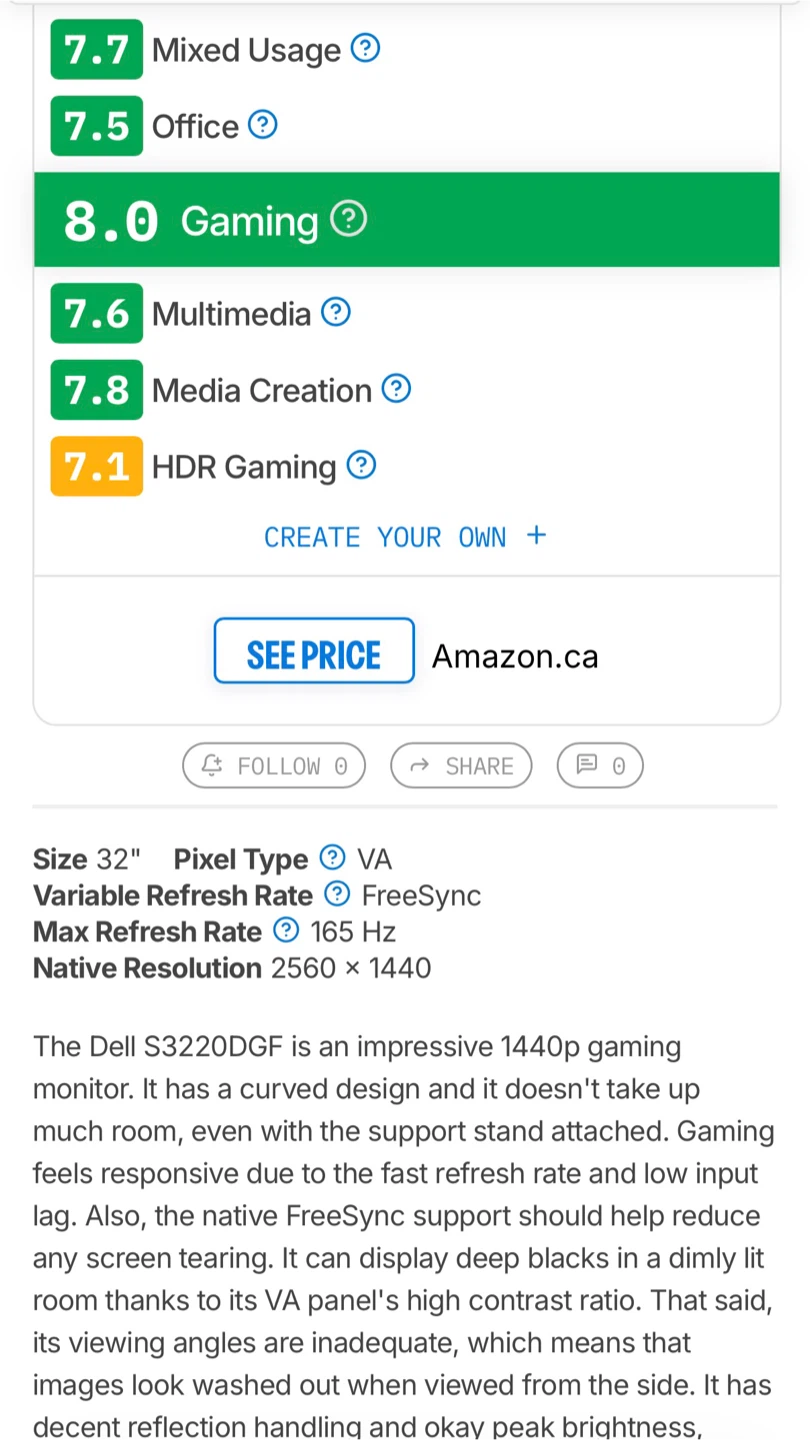
Task: Open Media Creation help tooltip icon
Action: 397,389
